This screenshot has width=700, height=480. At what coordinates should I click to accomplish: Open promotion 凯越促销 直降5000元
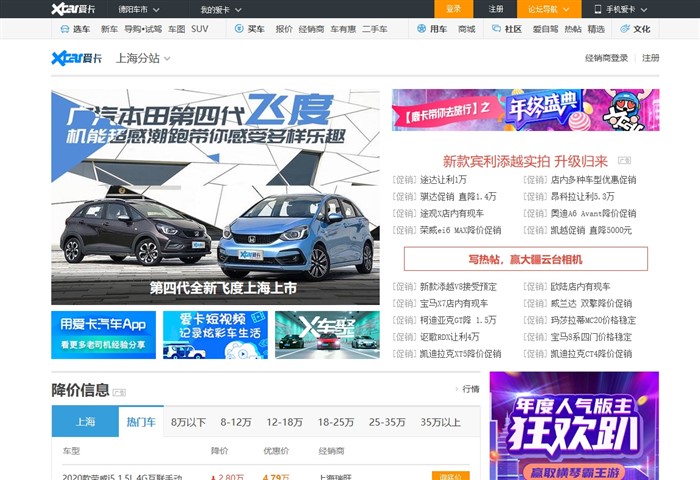coord(591,230)
